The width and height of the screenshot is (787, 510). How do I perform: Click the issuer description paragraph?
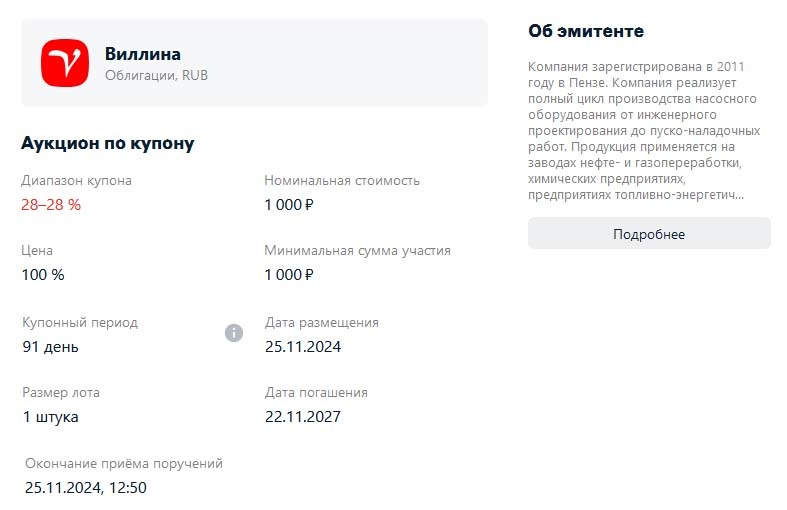tap(644, 130)
